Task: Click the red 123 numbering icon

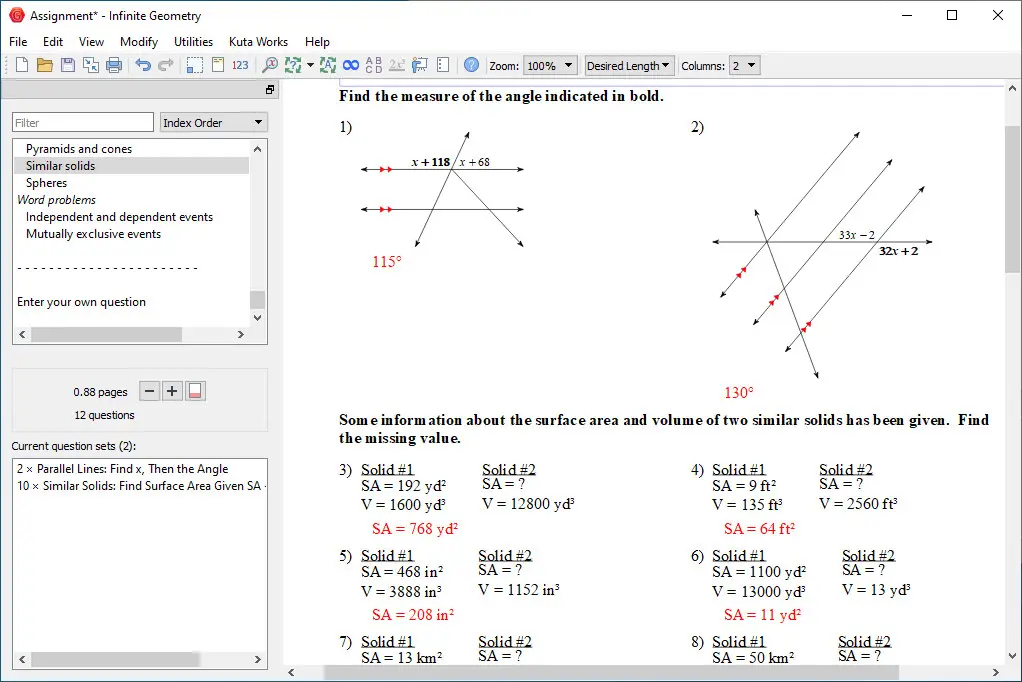Action: tap(241, 65)
